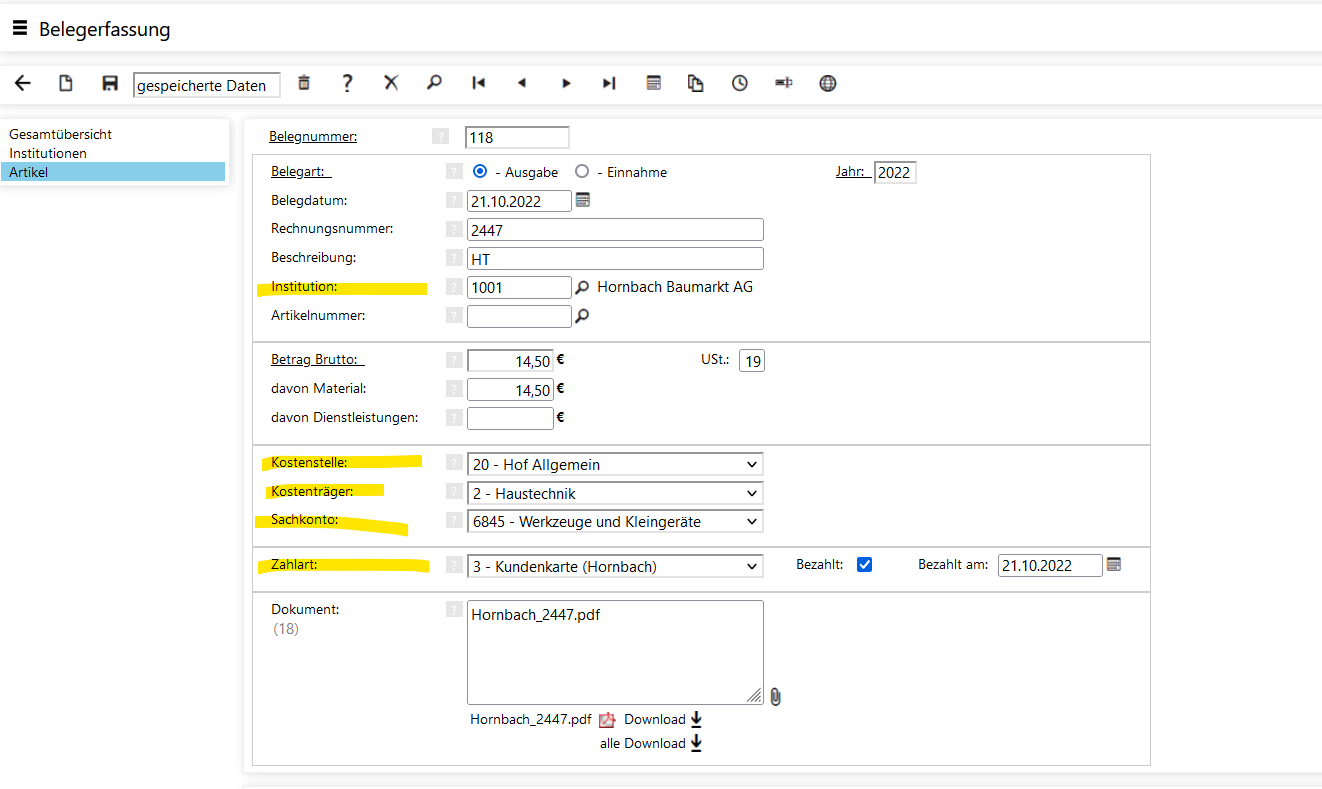Save the record with the floppy disk icon
The image size is (1322, 789).
pyautogui.click(x=110, y=84)
